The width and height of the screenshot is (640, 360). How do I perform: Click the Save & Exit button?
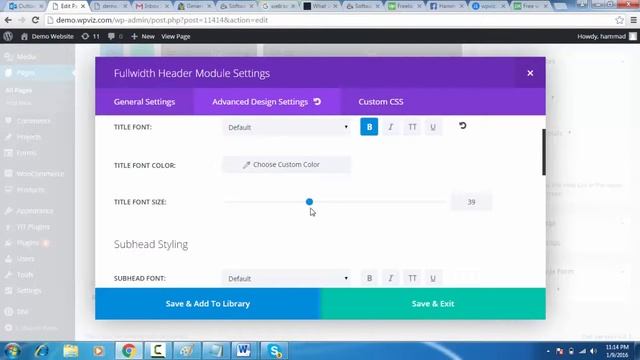point(433,304)
